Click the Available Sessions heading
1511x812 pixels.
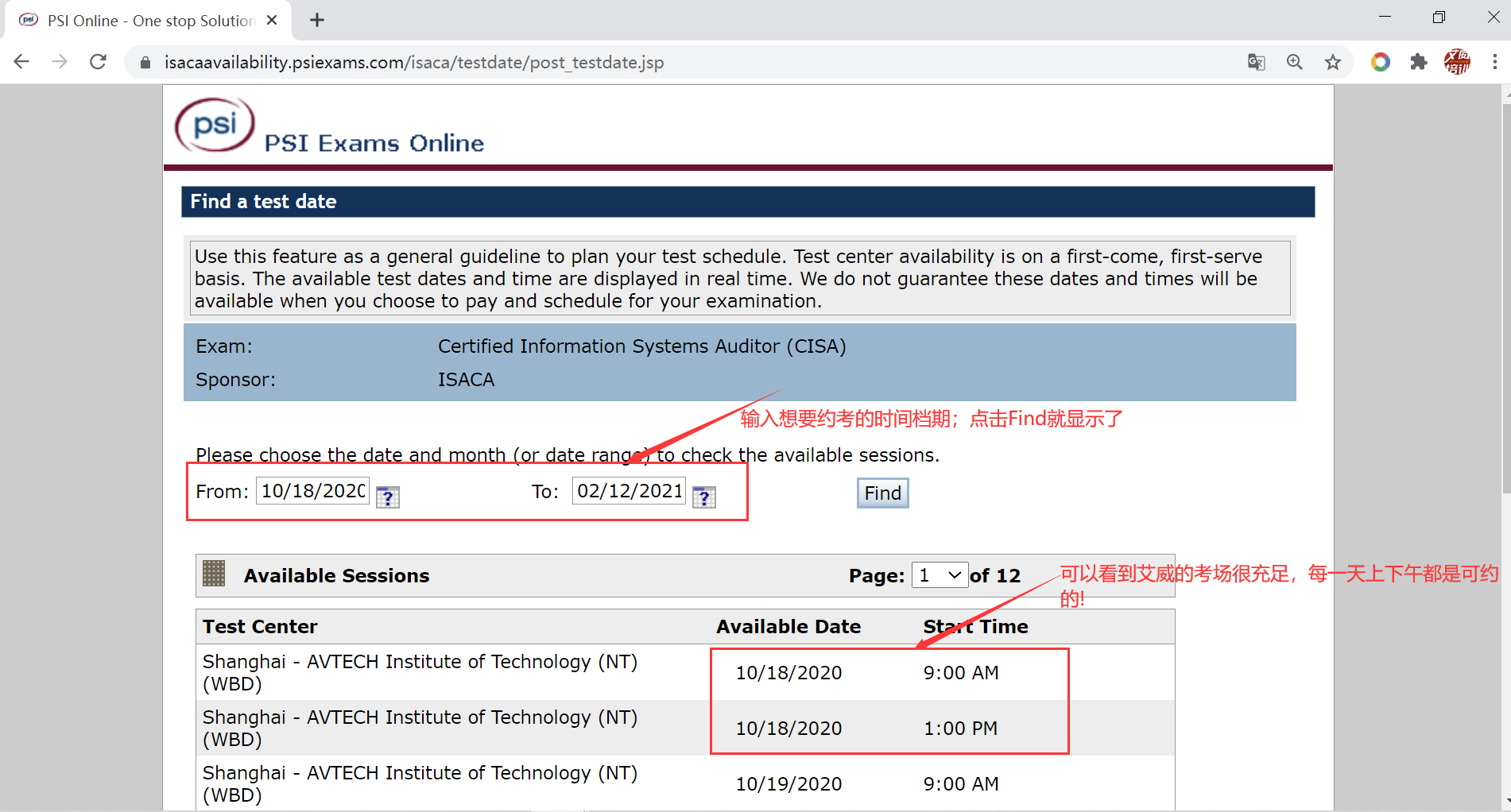pos(336,576)
